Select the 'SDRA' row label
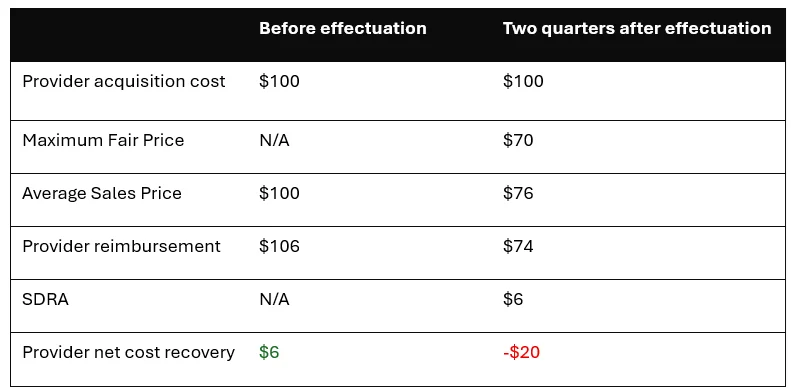Viewport: 791px width, 389px height. [45, 299]
